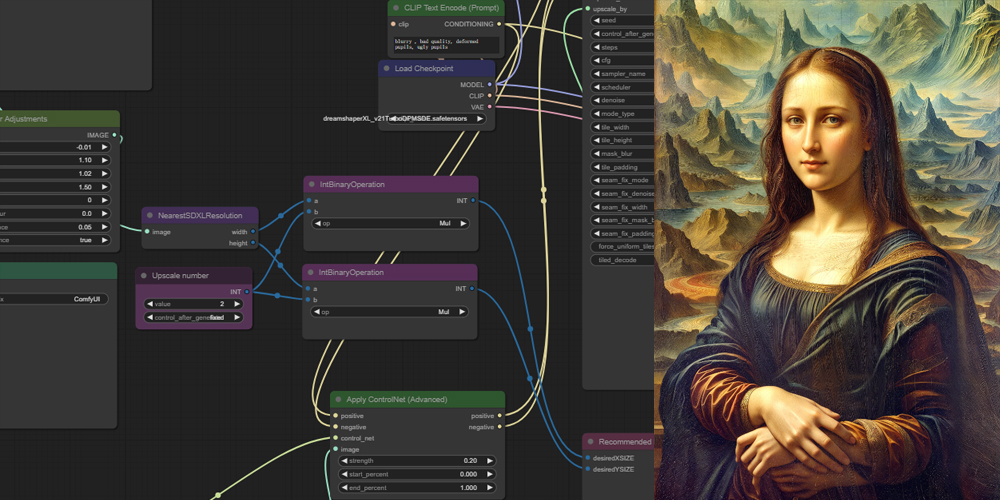Toggle the force_uniform_tiles option
The image size is (1000, 500).
click(x=622, y=246)
